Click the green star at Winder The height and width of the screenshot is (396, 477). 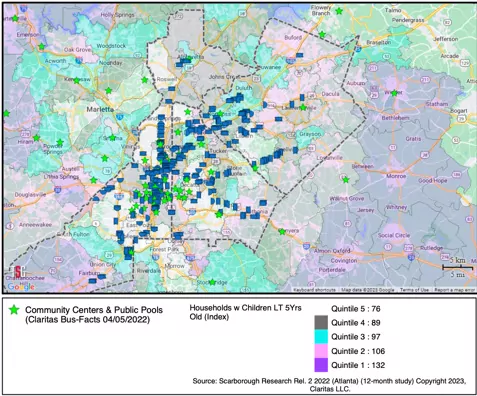pos(394,93)
